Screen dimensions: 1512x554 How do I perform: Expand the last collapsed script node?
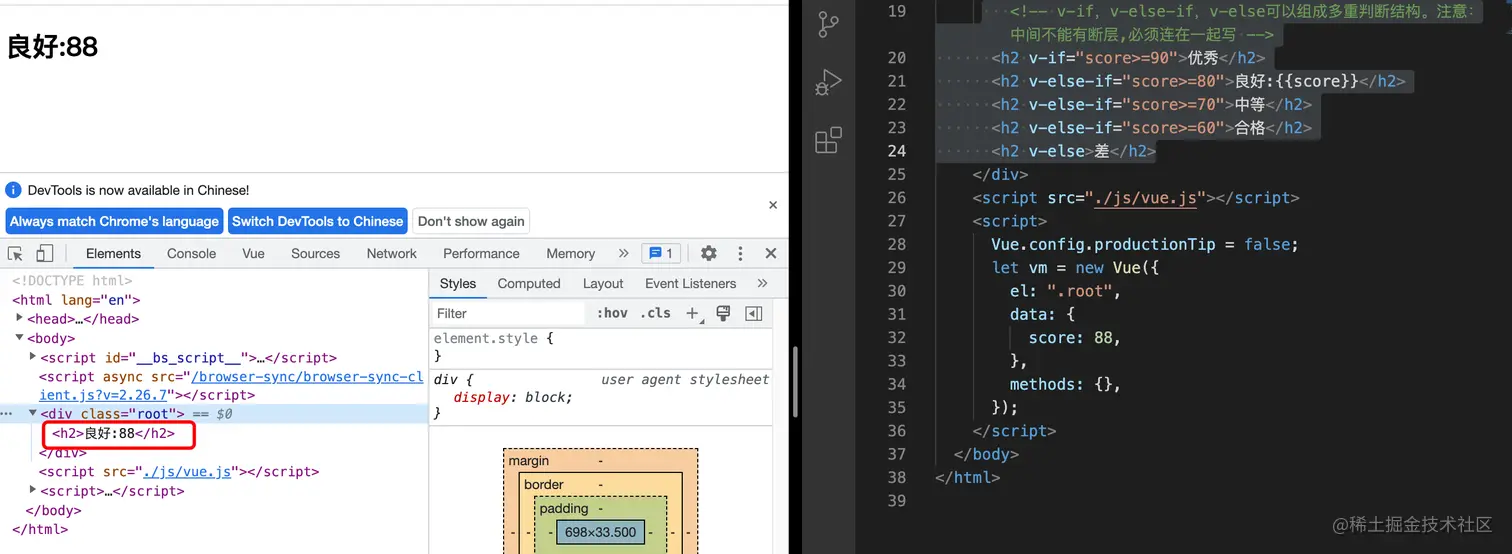[33, 490]
